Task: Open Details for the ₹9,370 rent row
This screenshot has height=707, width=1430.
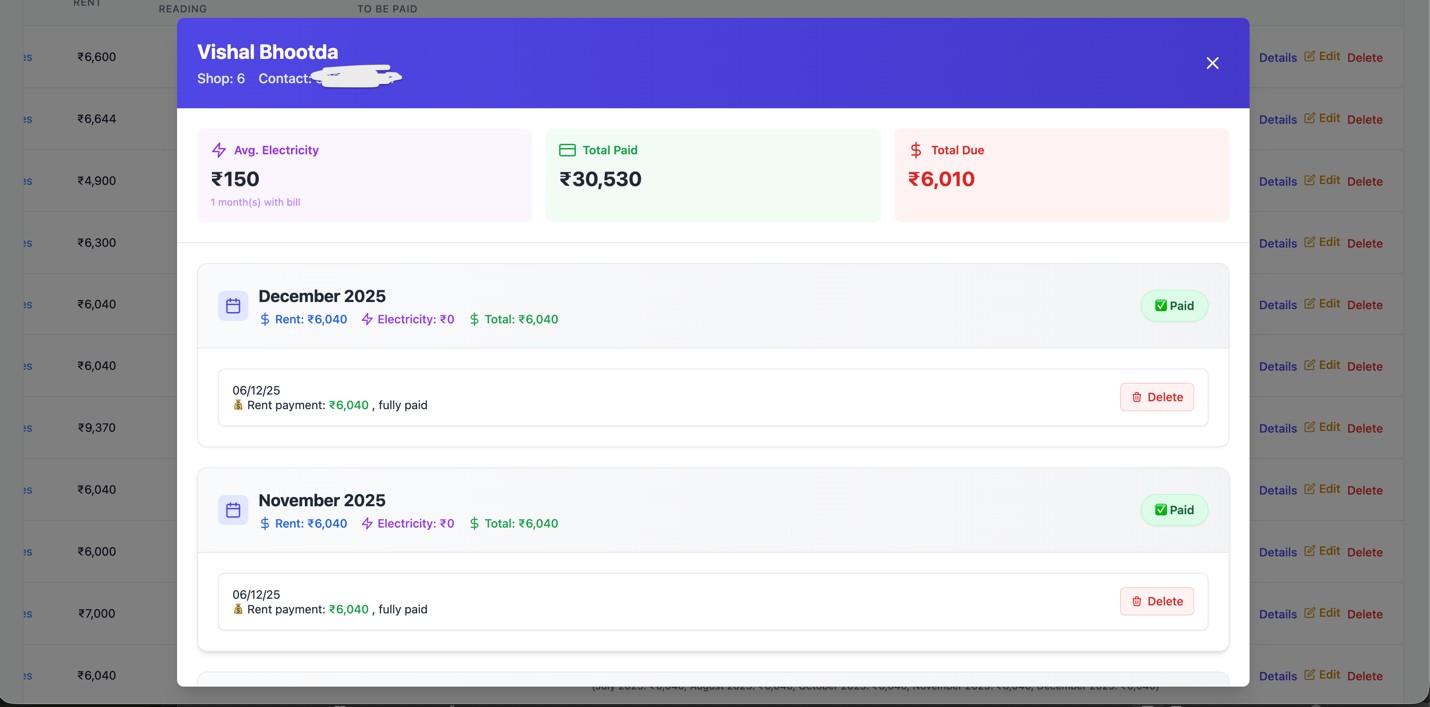Action: [x=1277, y=429]
